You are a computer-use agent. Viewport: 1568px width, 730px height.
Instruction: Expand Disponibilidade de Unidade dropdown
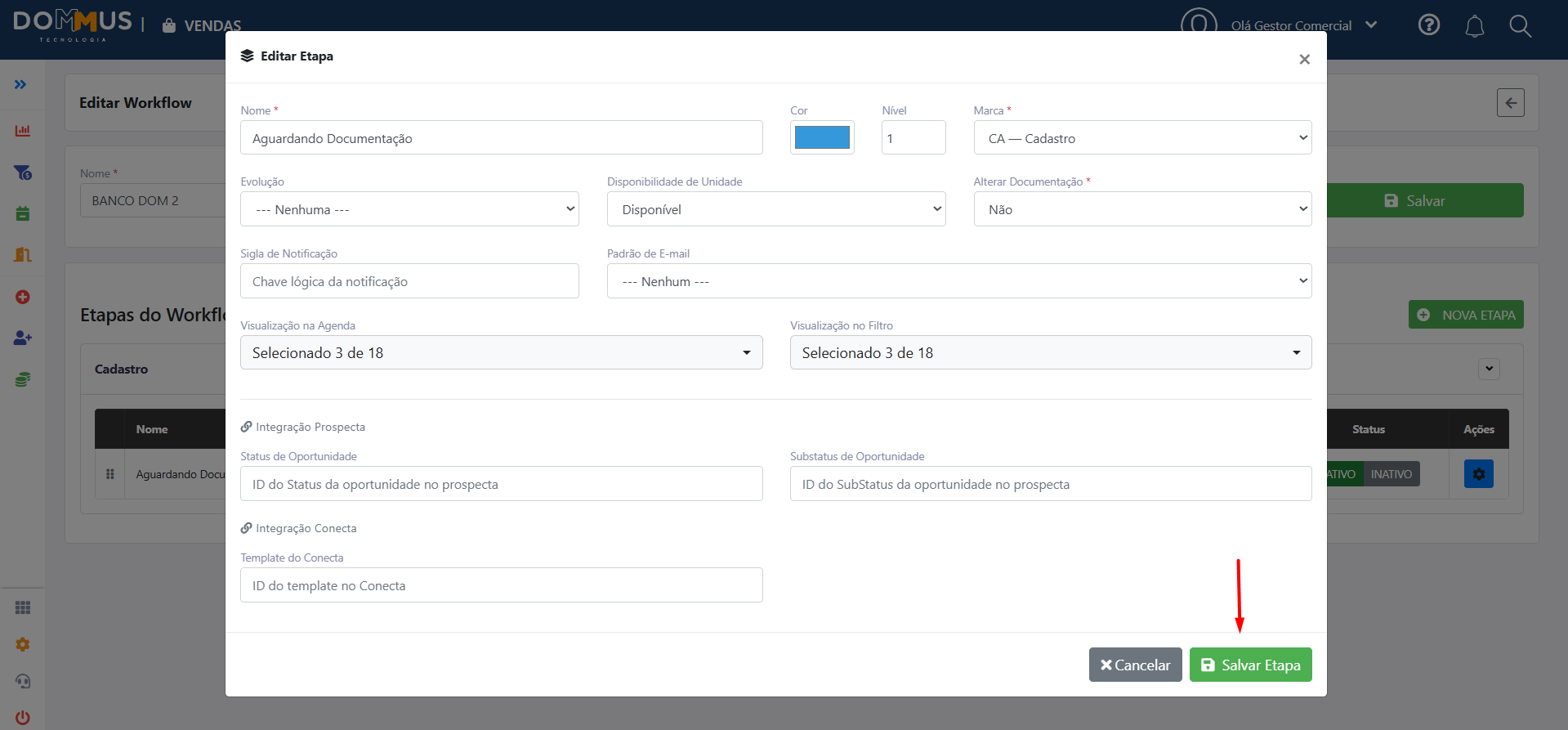776,209
